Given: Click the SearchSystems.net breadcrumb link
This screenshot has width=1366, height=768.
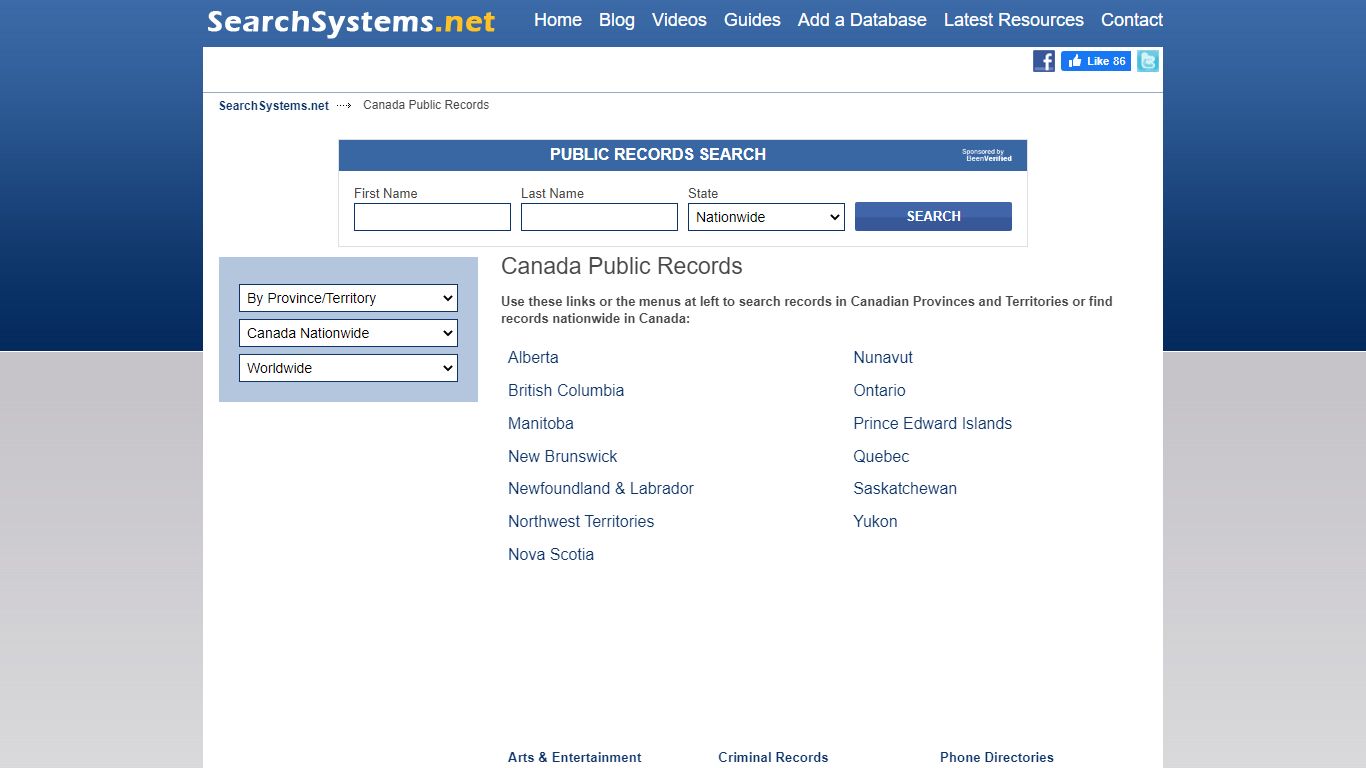Looking at the screenshot, I should coord(274,105).
